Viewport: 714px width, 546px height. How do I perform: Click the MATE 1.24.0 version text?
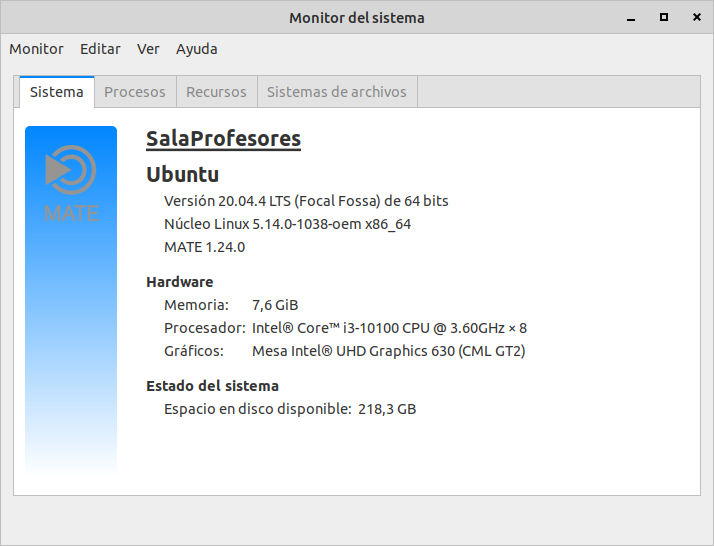pyautogui.click(x=204, y=247)
